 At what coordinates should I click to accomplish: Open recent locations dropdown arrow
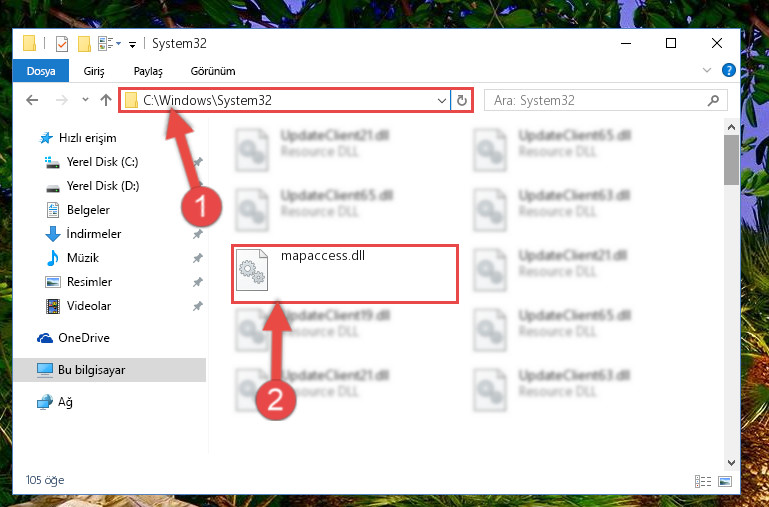[85, 100]
